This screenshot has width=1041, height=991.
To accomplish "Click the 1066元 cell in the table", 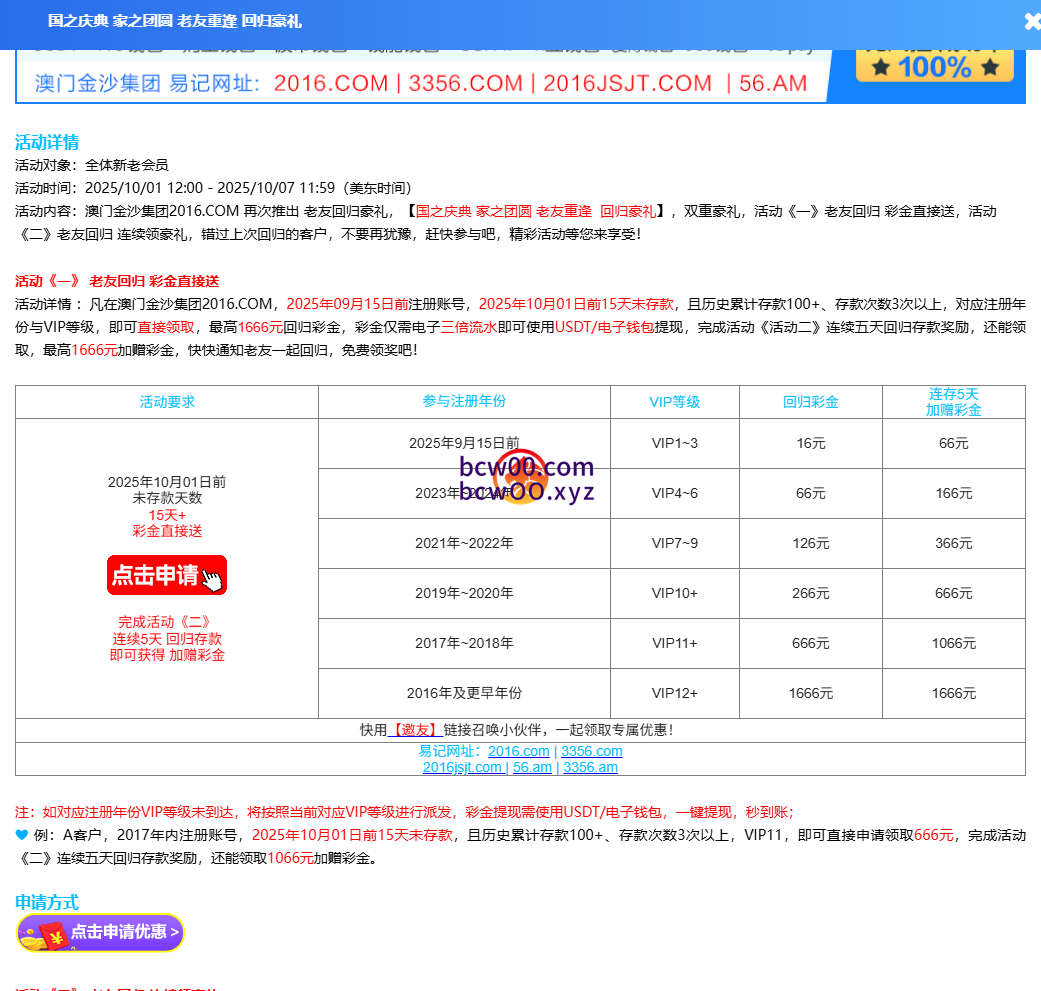I will click(953, 643).
